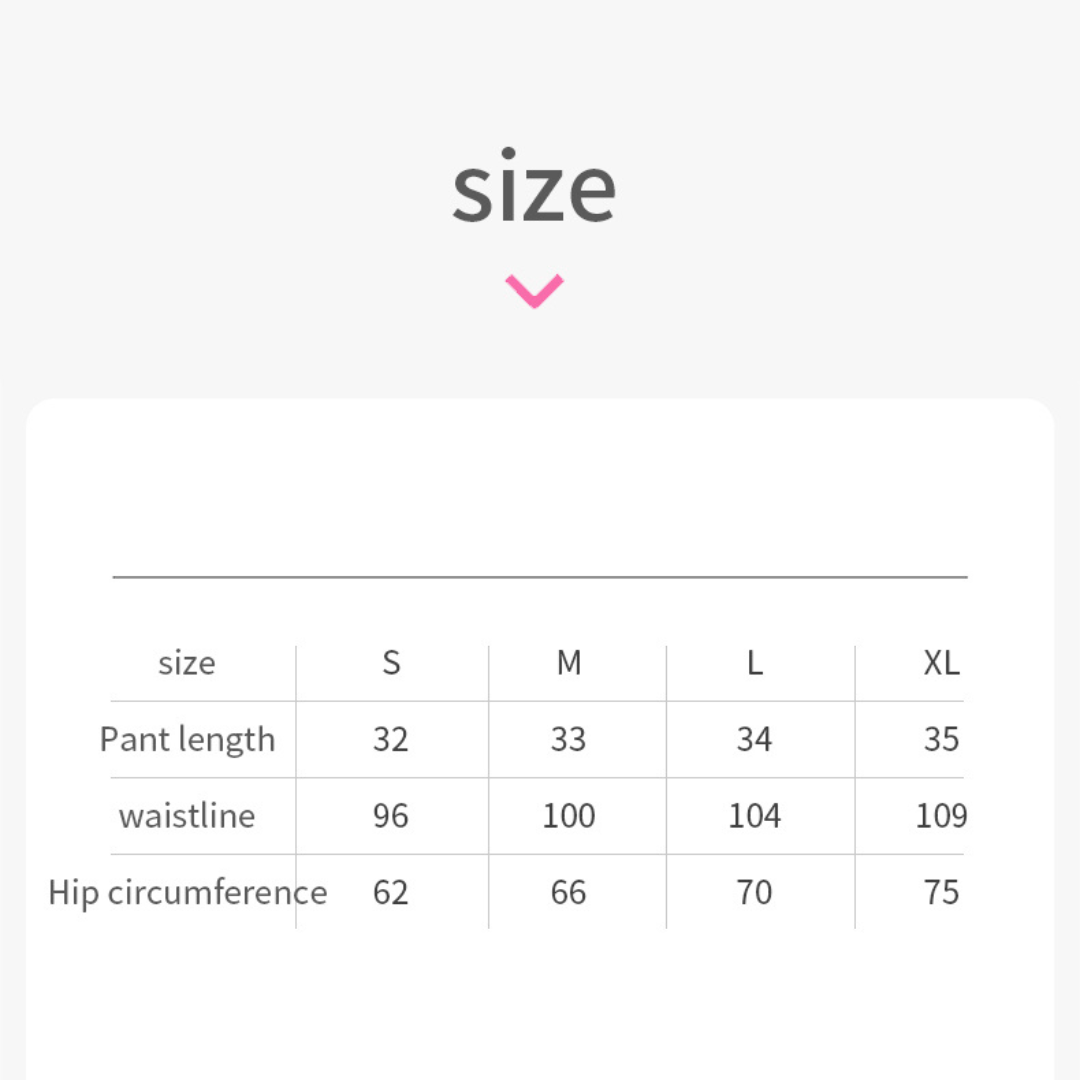Select the M column header
Viewport: 1080px width, 1080px height.
568,663
